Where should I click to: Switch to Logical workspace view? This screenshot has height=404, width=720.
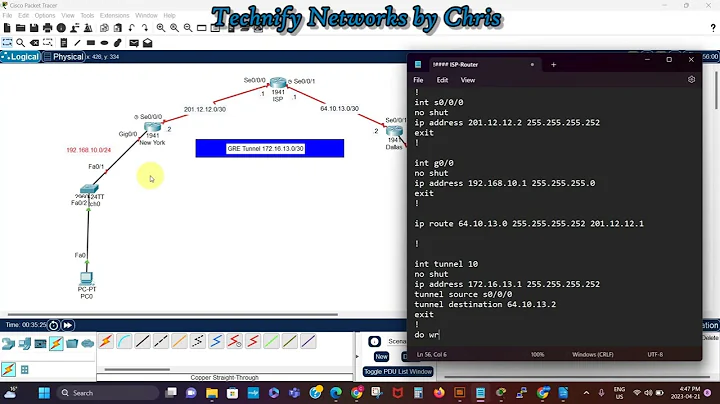(21, 57)
